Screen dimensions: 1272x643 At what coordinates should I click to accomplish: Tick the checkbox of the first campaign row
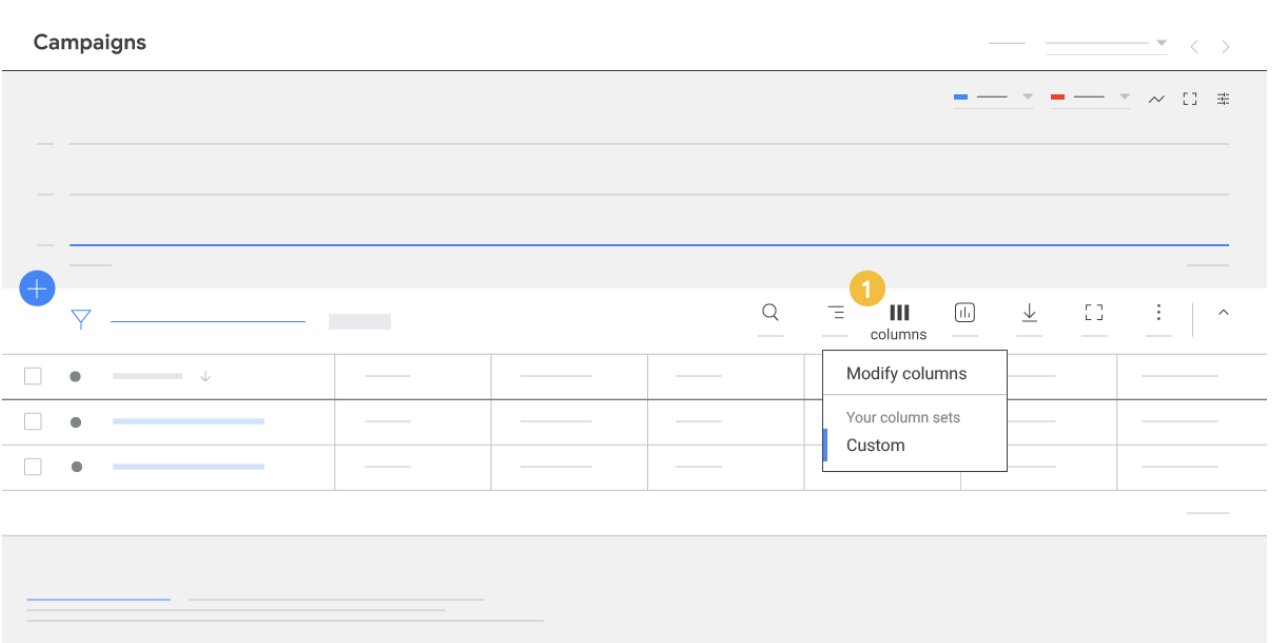pyautogui.click(x=33, y=422)
